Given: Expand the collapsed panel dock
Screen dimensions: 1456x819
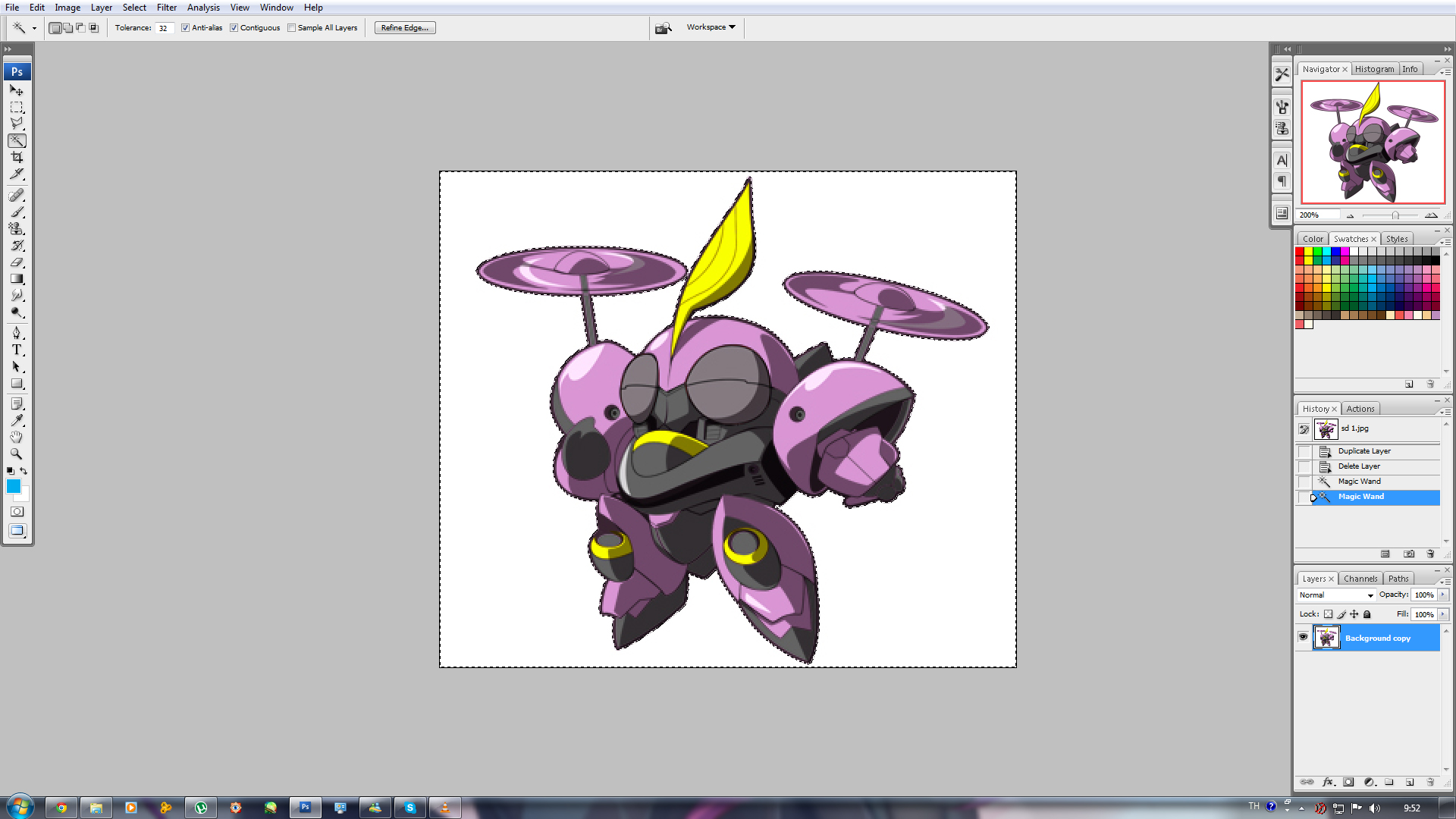Looking at the screenshot, I should [1287, 49].
